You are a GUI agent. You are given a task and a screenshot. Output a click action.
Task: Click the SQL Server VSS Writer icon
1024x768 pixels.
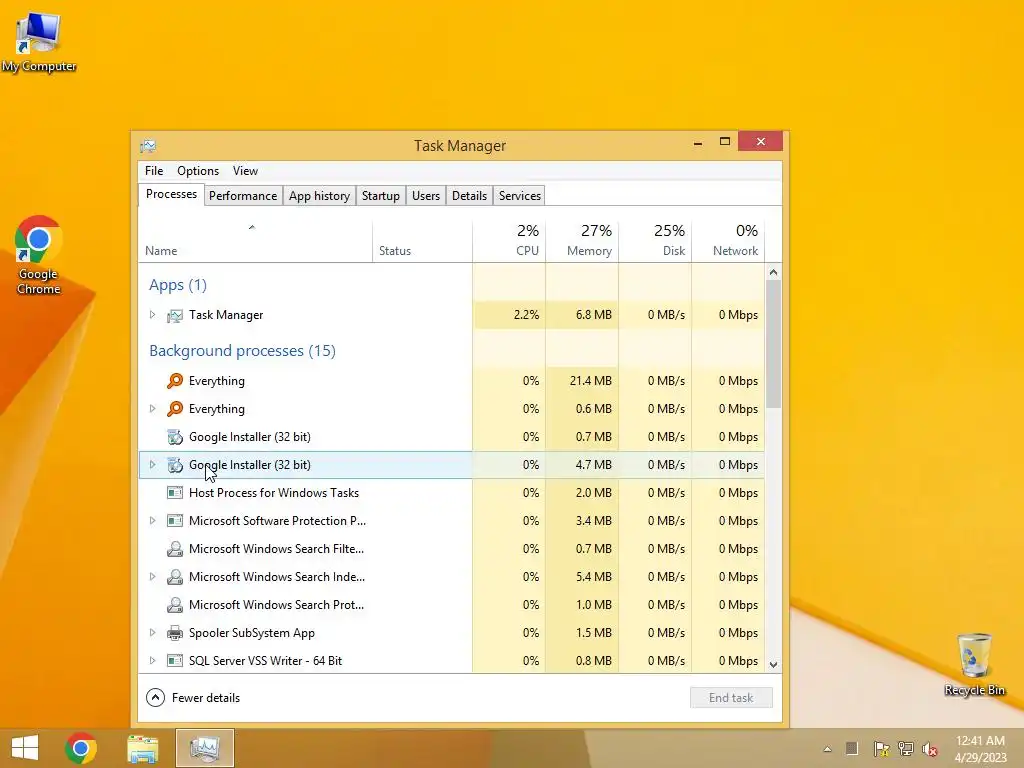pos(174,661)
